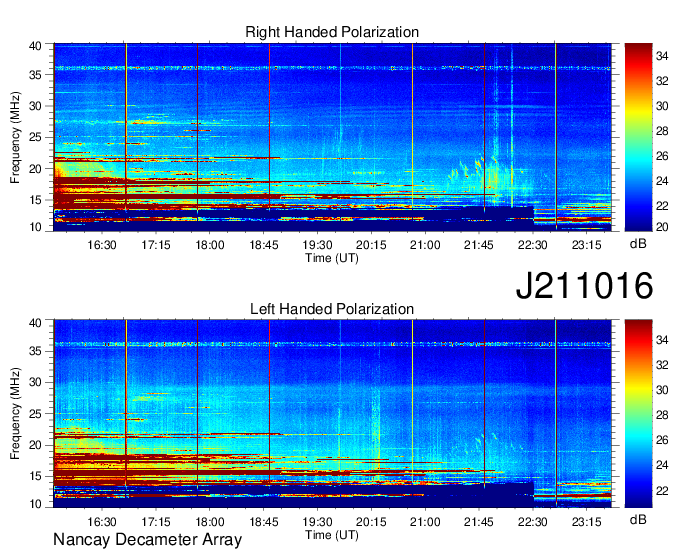The width and height of the screenshot is (680, 552).
Task: Click "34" value on Right Handed color bar
Action: [x=662, y=56]
